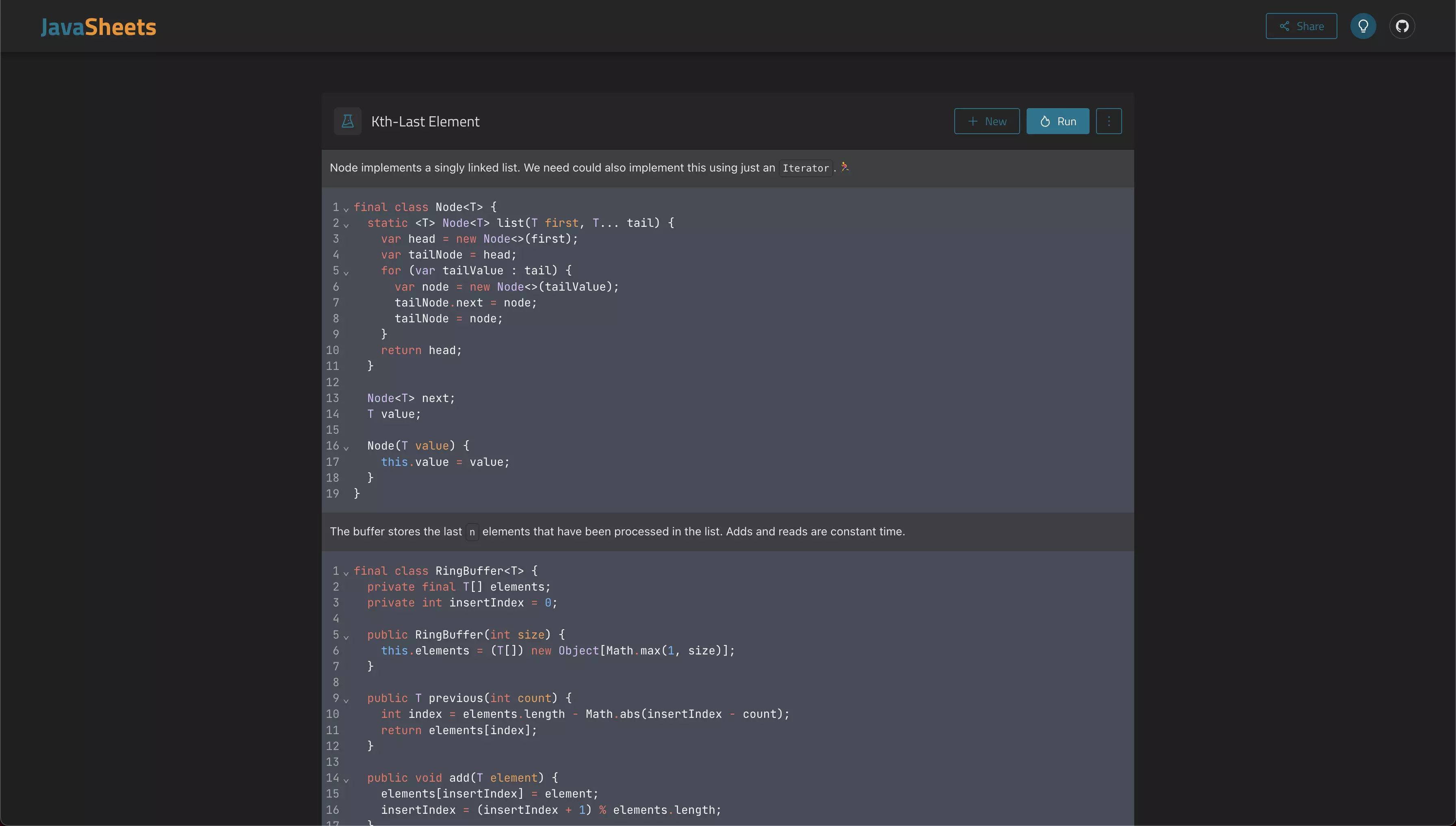Screen dimensions: 1456x826
Task: Collapse the static list method fold on line 2
Action: (347, 225)
